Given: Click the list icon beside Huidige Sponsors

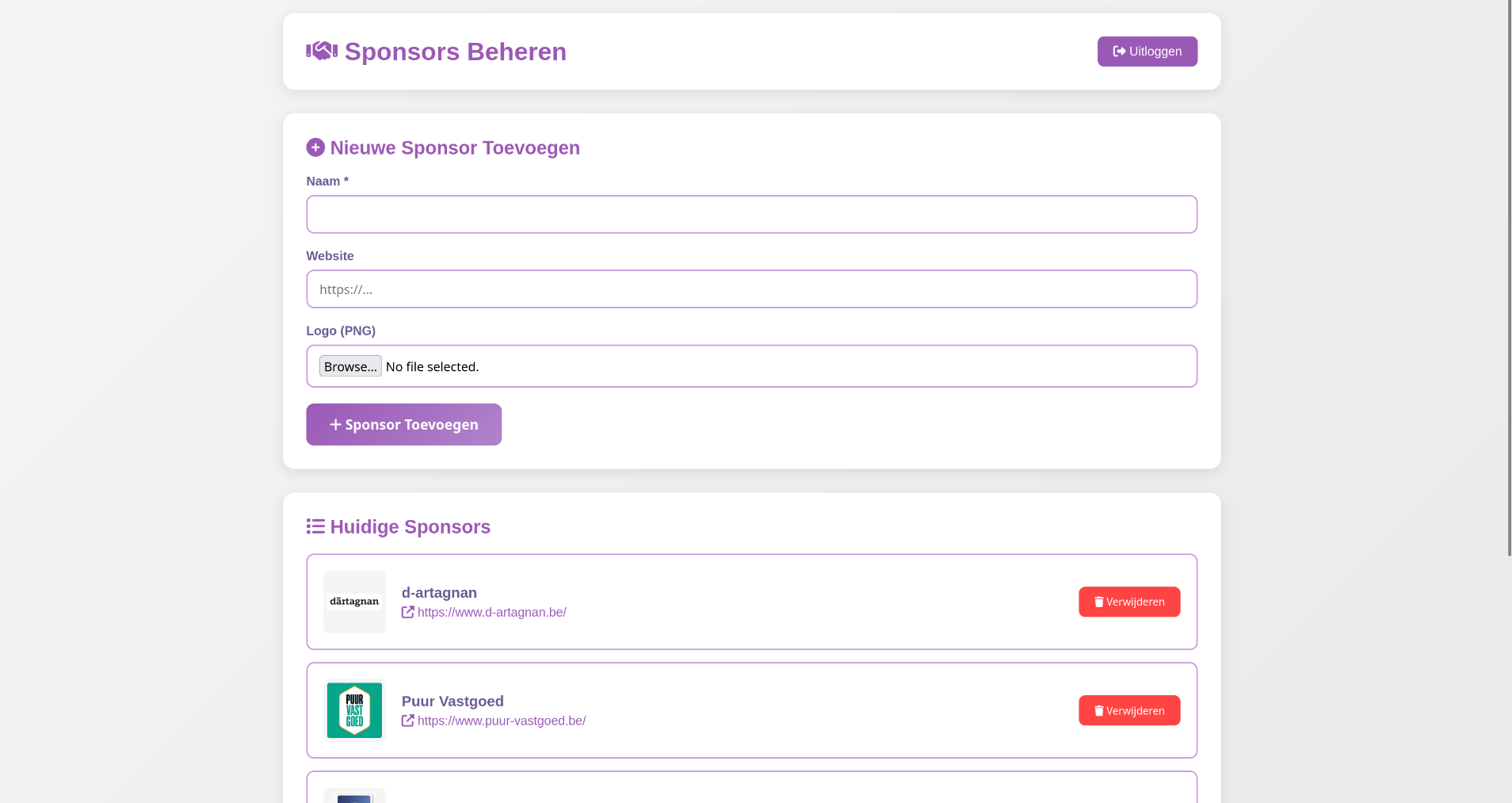Looking at the screenshot, I should pyautogui.click(x=315, y=526).
